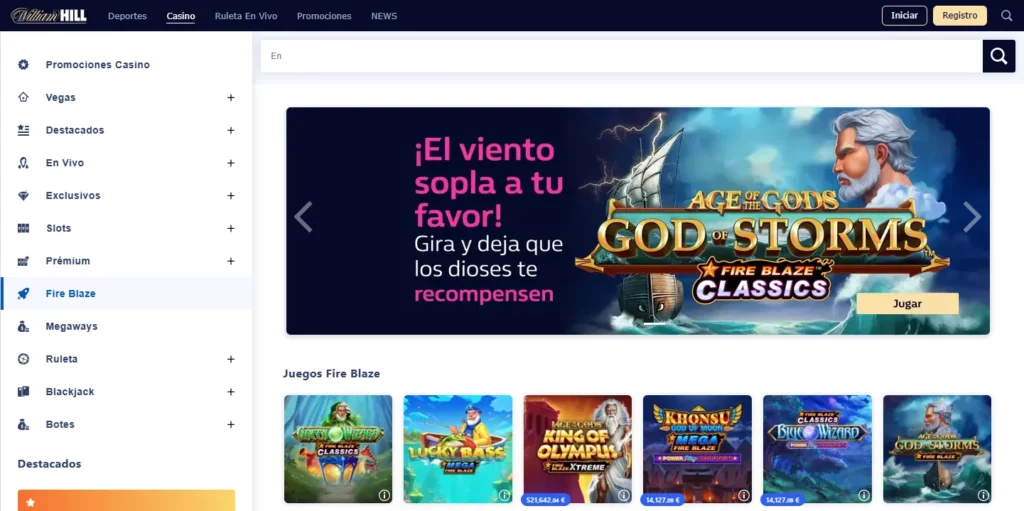This screenshot has height=511, width=1024.
Task: Open info icon on Green Wizard tile
Action: click(x=384, y=495)
